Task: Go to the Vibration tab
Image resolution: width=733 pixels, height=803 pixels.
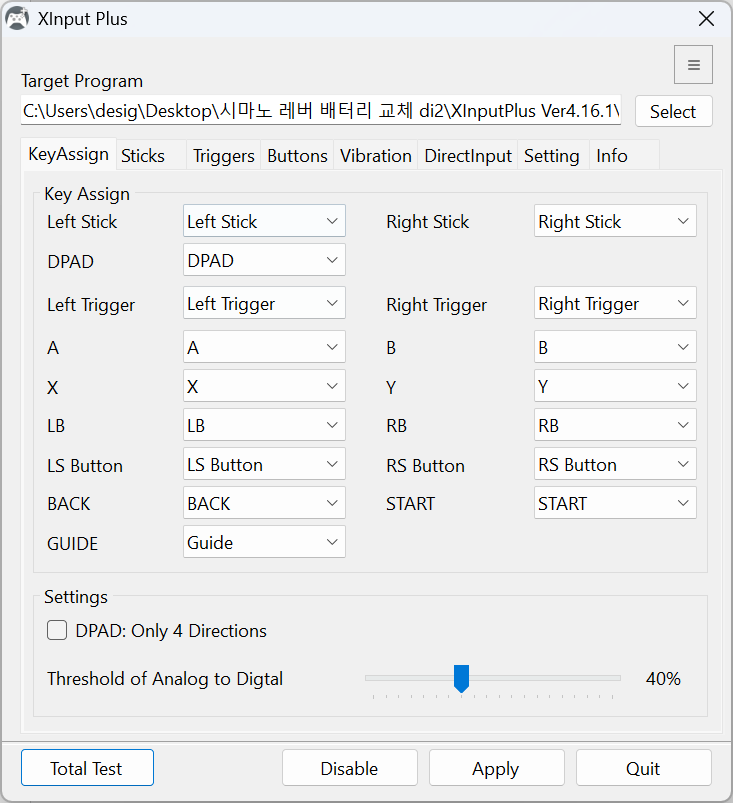Action: pos(375,155)
